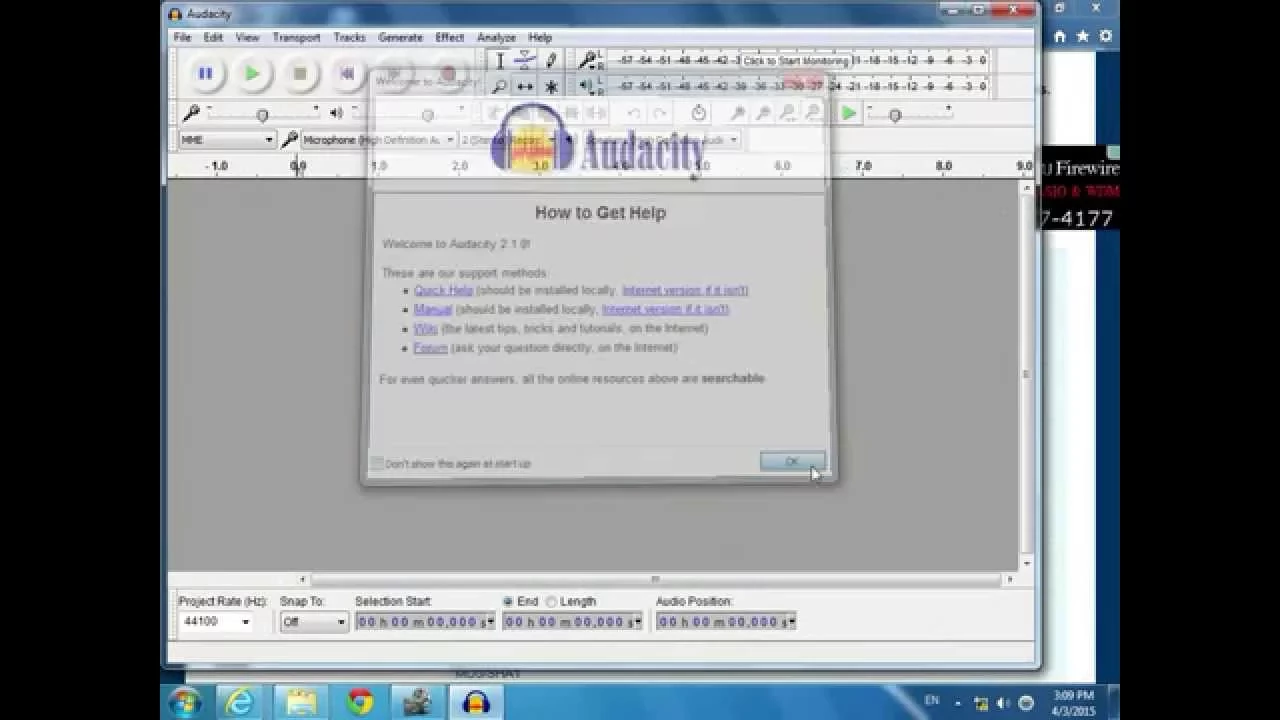Screen dimensions: 1280x720
Task: Click the Fit Project zoom icon
Action: point(813,114)
